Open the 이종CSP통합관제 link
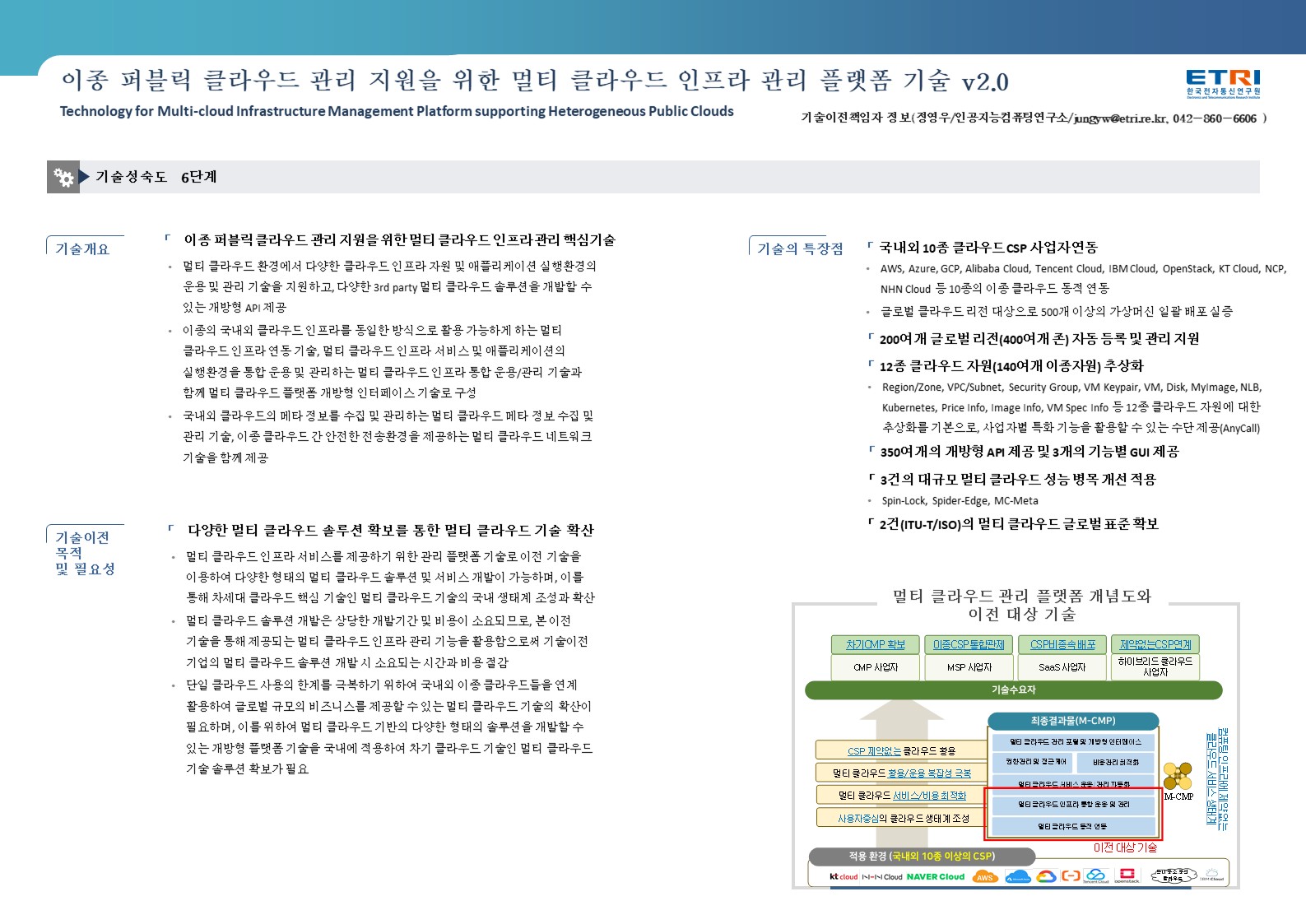 click(969, 644)
